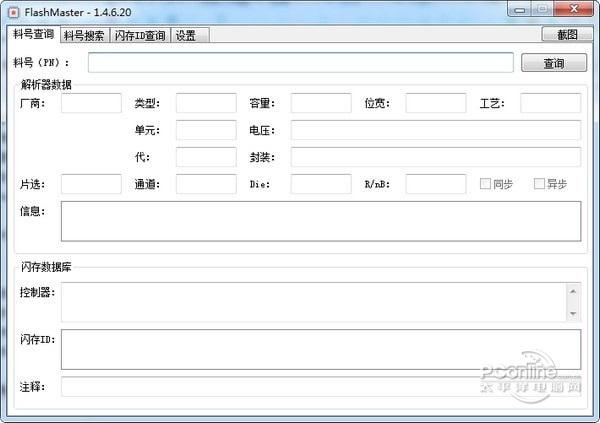The image size is (600, 423).
Task: Click inside the 闪存ID text area
Action: pos(321,349)
